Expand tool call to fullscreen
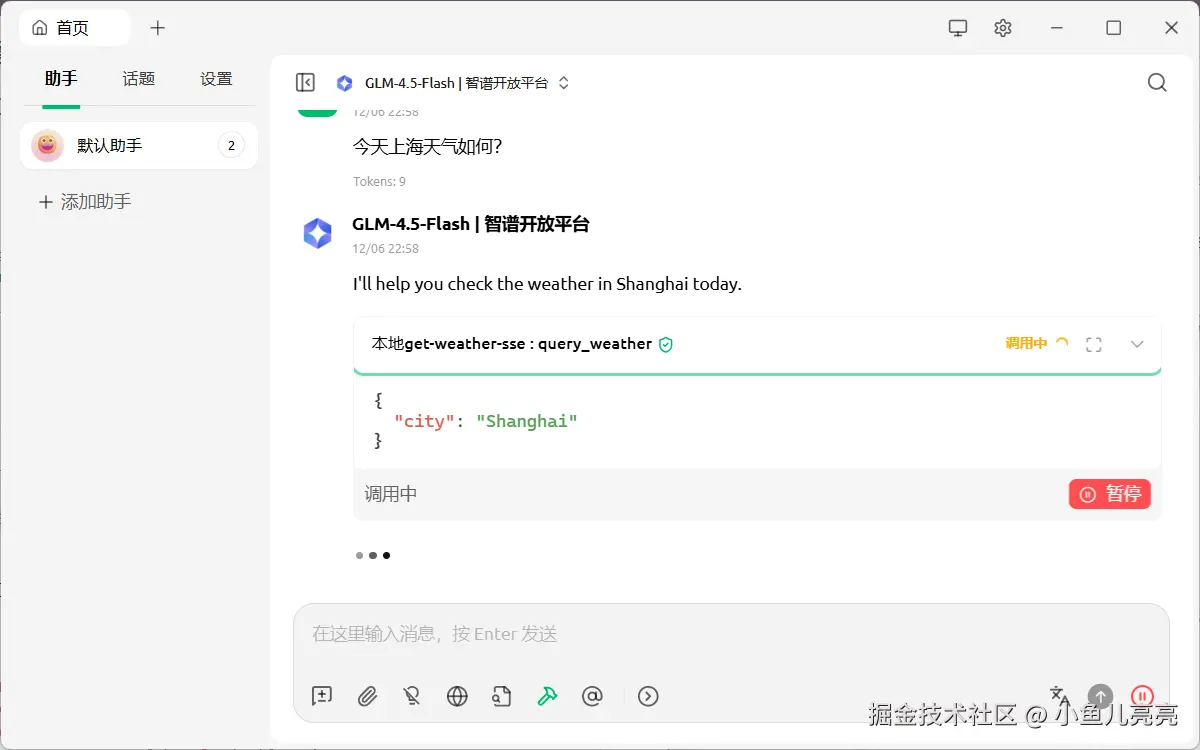Screen dimensions: 1200x750 (x=1094, y=344)
